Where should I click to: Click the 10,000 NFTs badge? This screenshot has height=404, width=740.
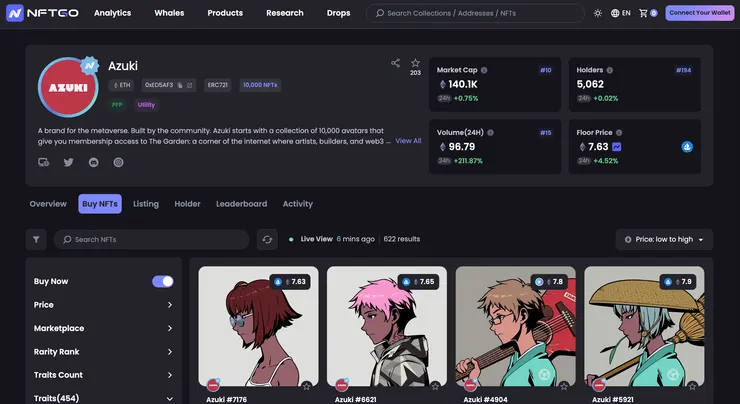(x=261, y=85)
